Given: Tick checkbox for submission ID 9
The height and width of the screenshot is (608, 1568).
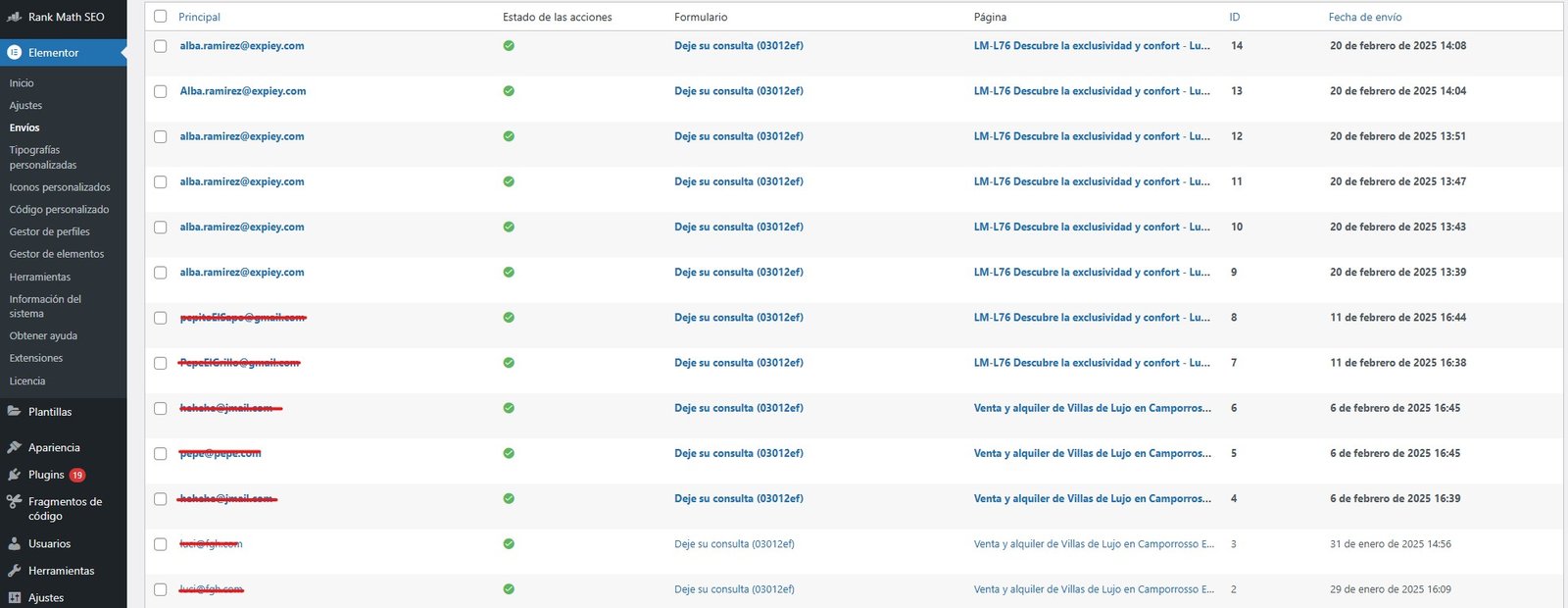Looking at the screenshot, I should point(161,273).
